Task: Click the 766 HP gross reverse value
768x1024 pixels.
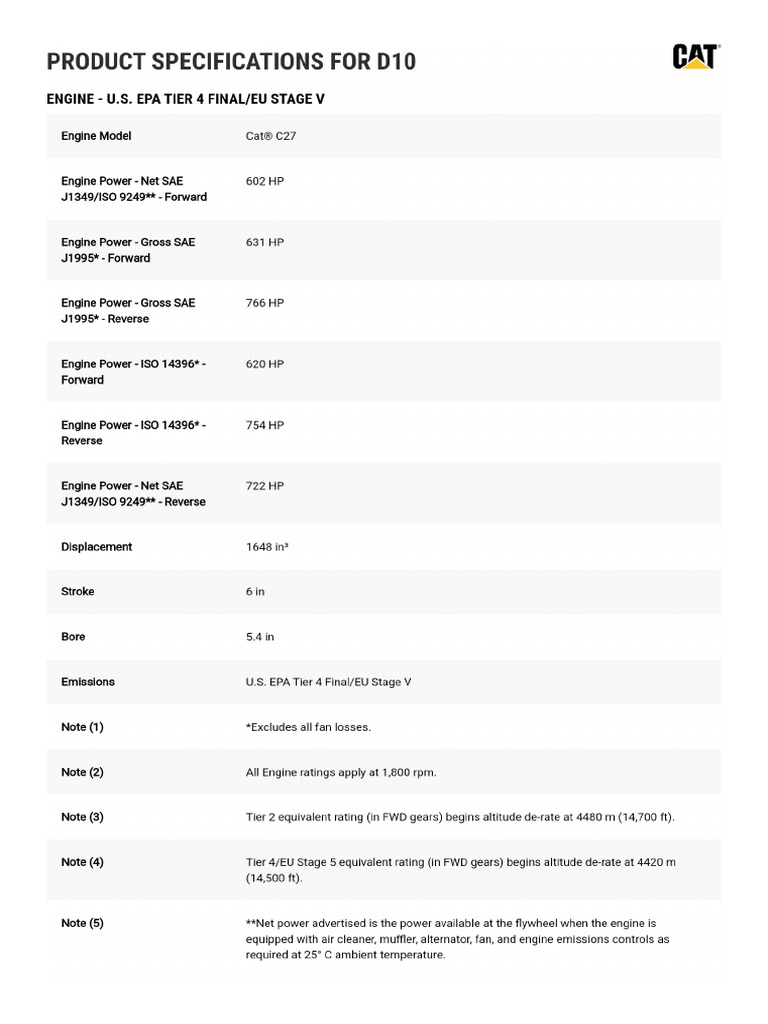Action: [265, 303]
